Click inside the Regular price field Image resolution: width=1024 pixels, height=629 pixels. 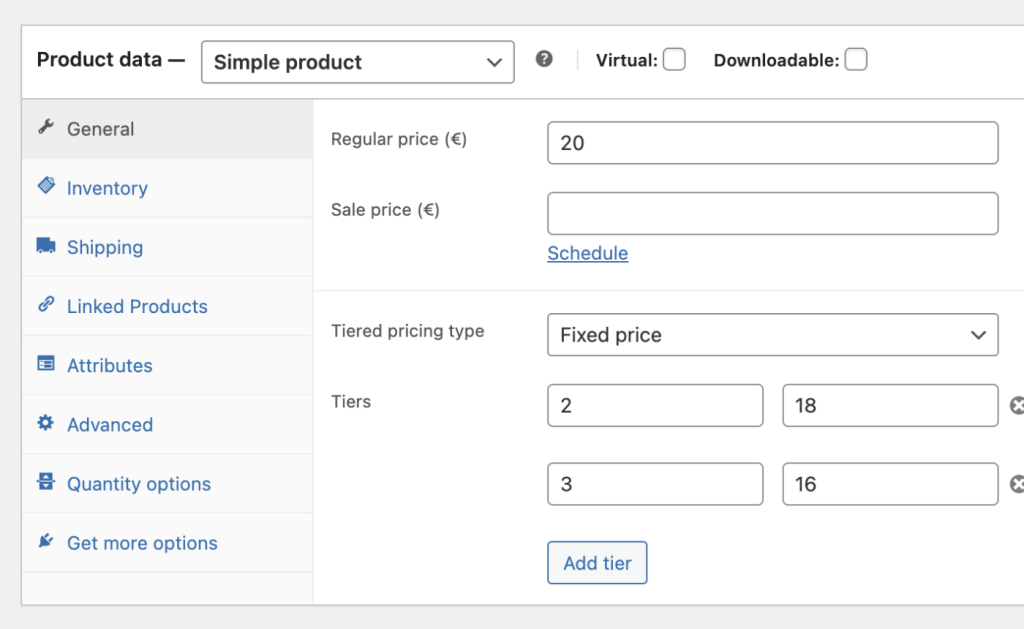click(x=772, y=142)
